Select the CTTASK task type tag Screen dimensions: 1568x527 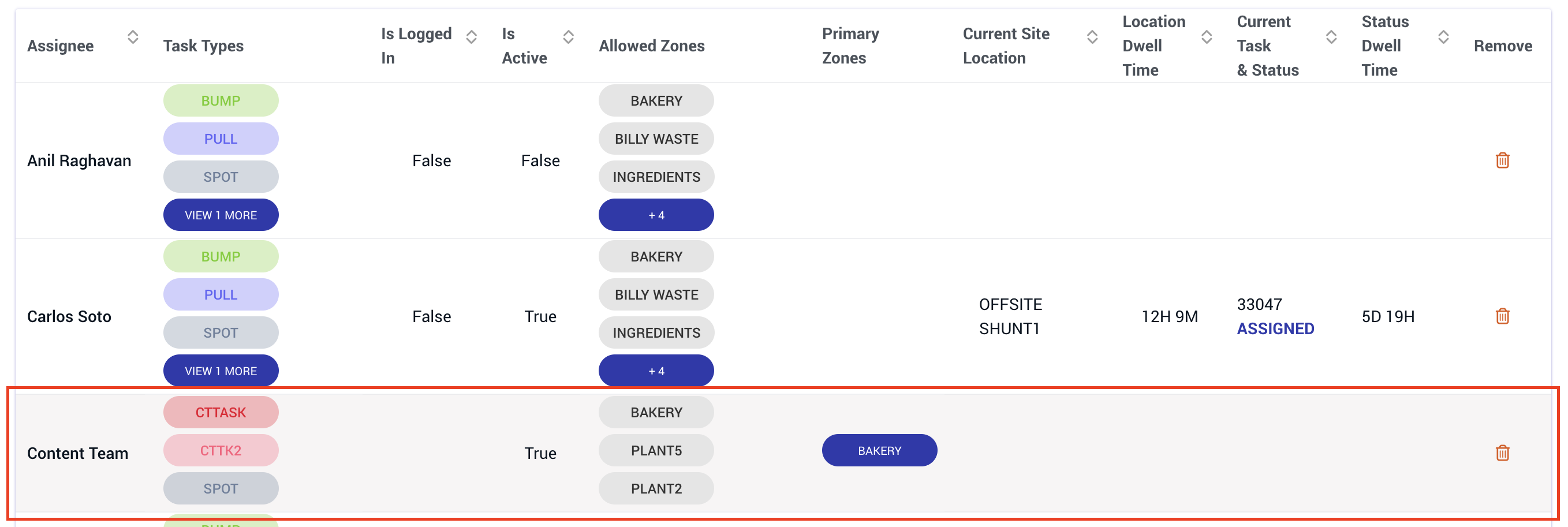(221, 412)
